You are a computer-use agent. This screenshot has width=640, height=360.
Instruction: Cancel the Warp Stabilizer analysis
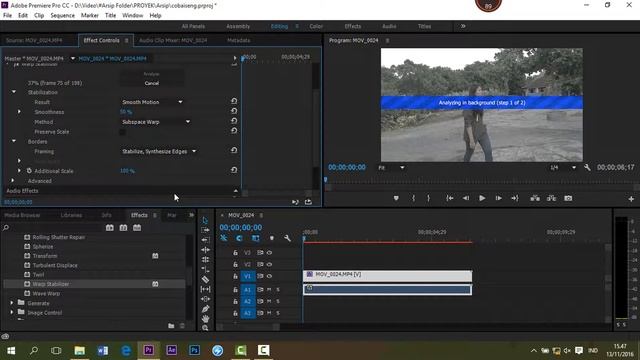pyautogui.click(x=151, y=83)
